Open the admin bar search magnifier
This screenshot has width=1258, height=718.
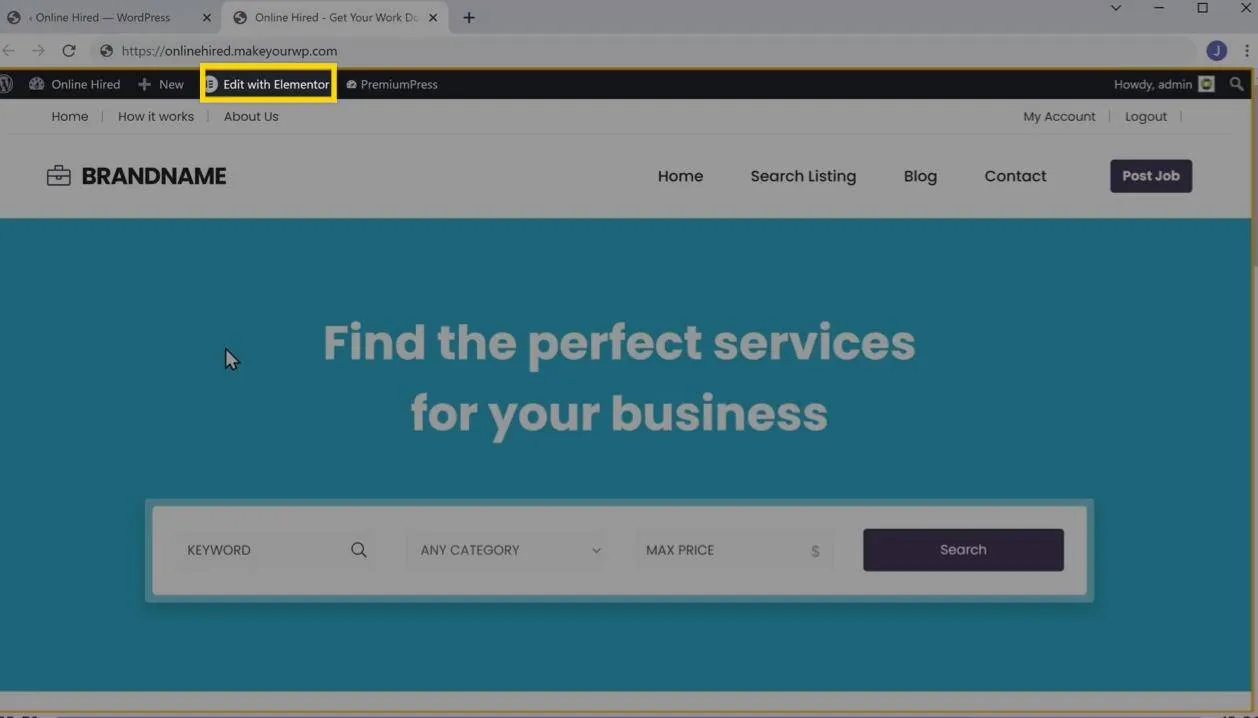point(1237,84)
